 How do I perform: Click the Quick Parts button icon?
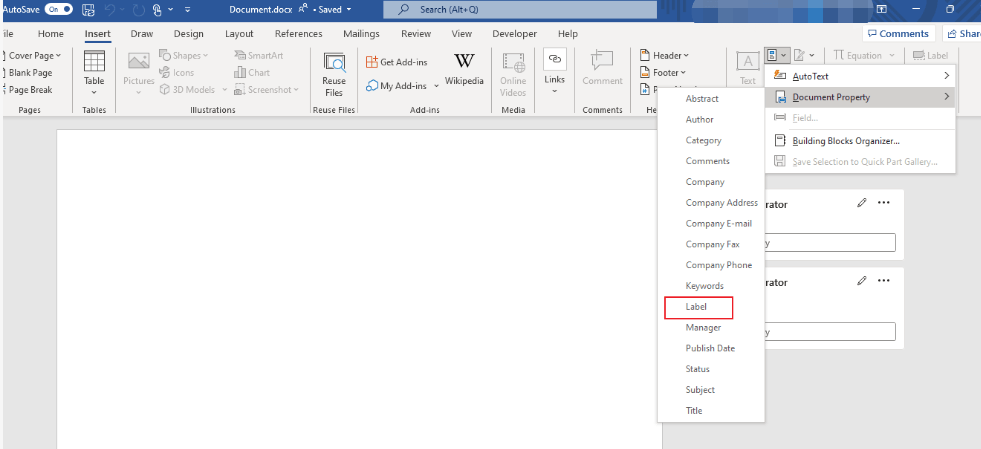[772, 56]
